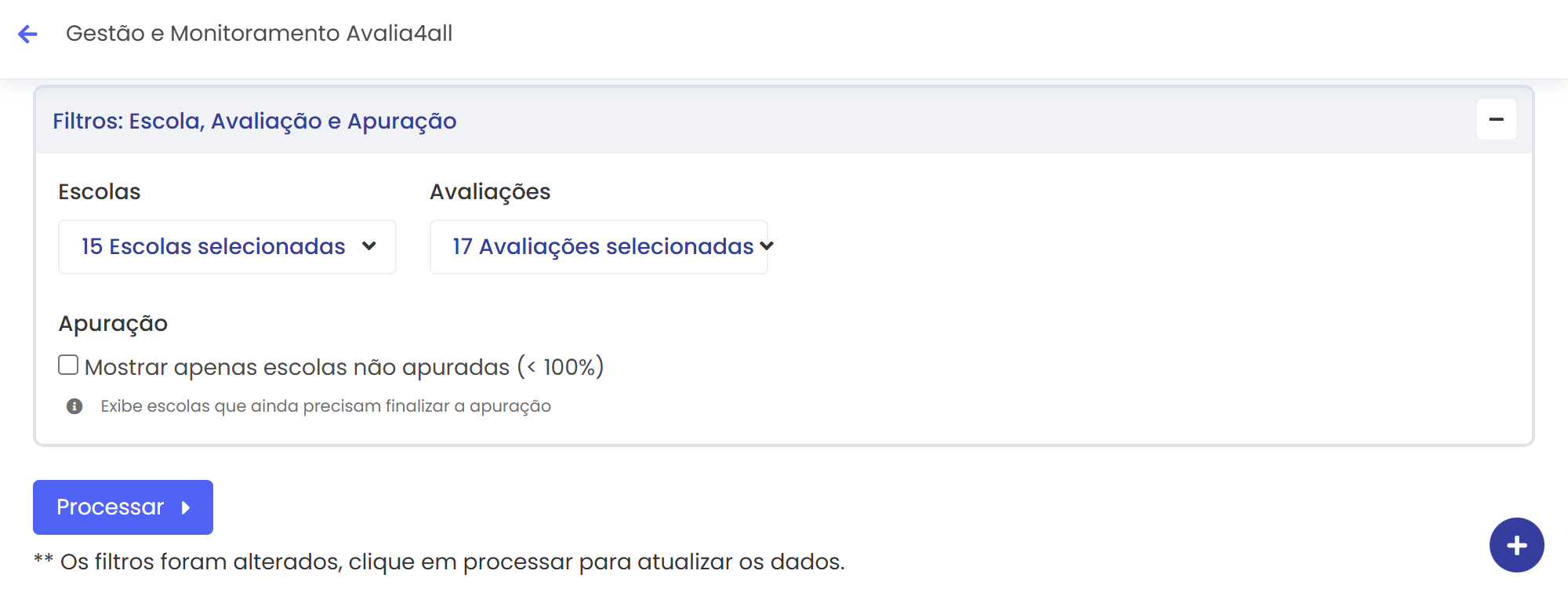Click the Escolas filter label
1568x596 pixels.
[99, 191]
